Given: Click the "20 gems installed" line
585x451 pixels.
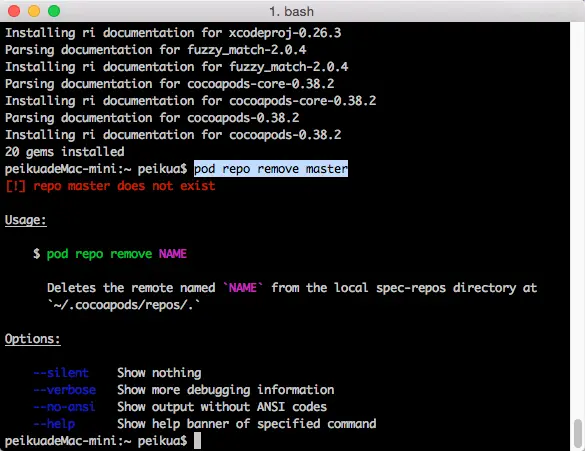Looking at the screenshot, I should pyautogui.click(x=65, y=152).
